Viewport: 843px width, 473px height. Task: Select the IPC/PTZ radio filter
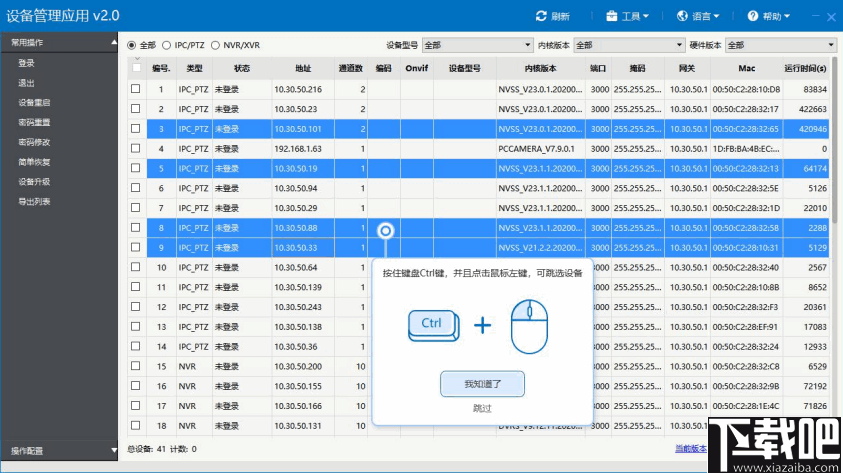(x=167, y=45)
